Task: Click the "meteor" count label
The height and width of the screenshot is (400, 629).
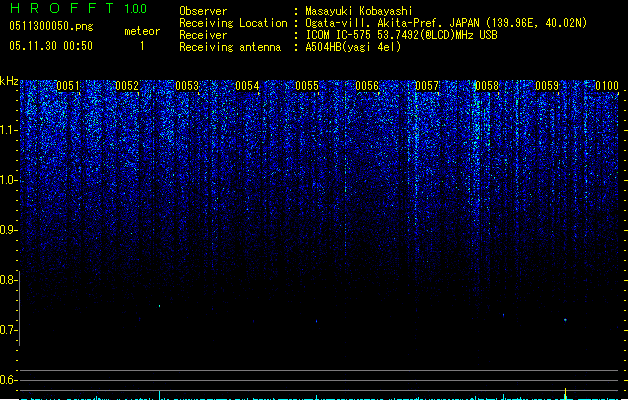Action: [x=142, y=31]
